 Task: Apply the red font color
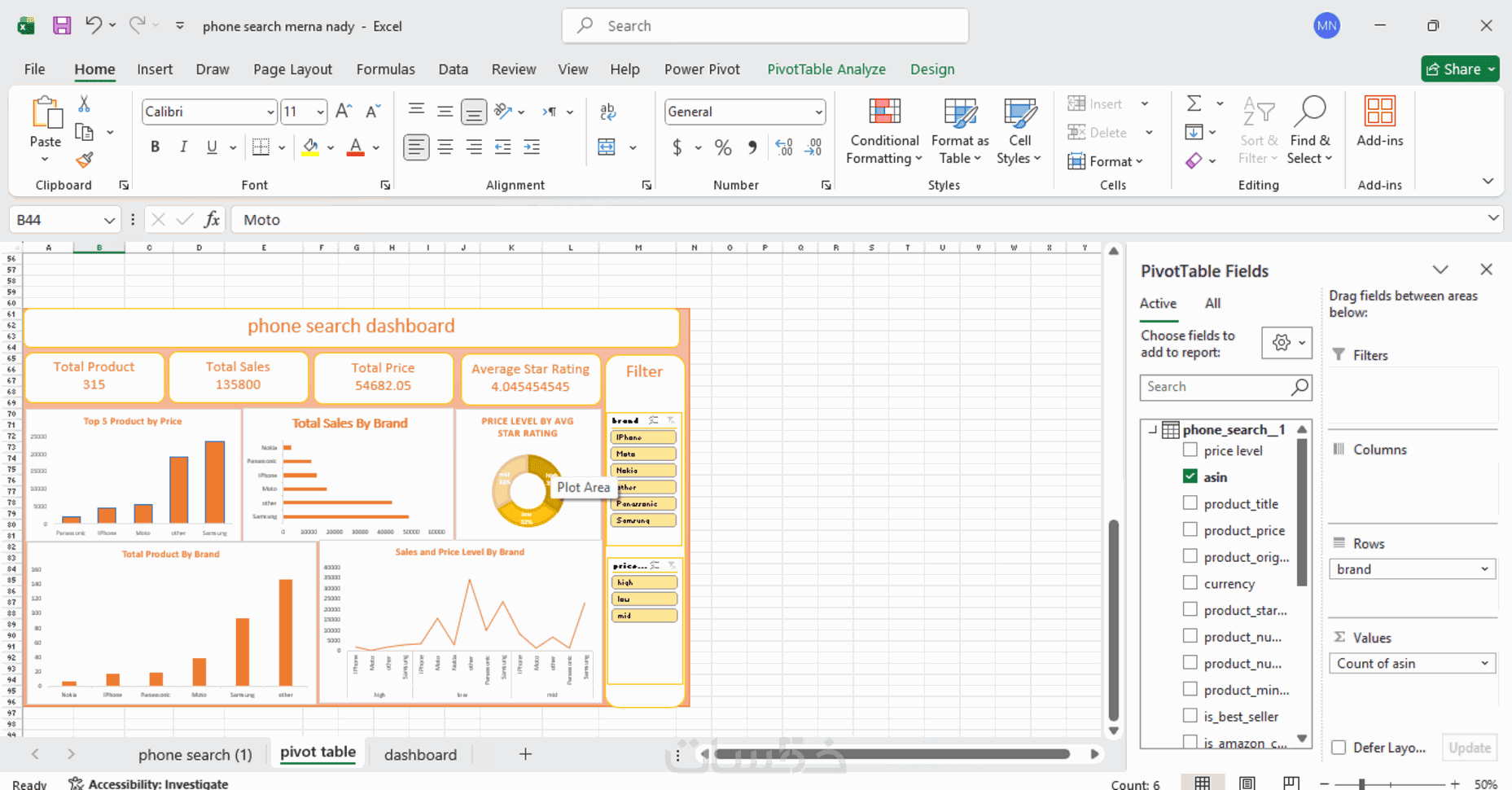[356, 147]
